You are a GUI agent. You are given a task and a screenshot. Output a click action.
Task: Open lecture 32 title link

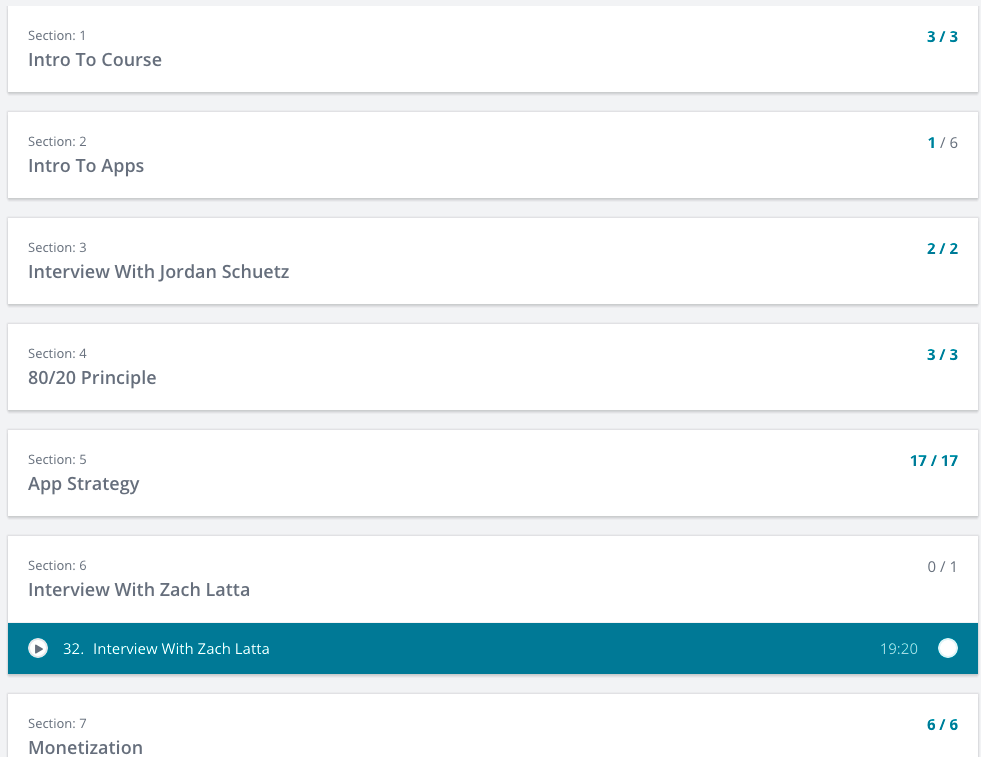tap(181, 649)
